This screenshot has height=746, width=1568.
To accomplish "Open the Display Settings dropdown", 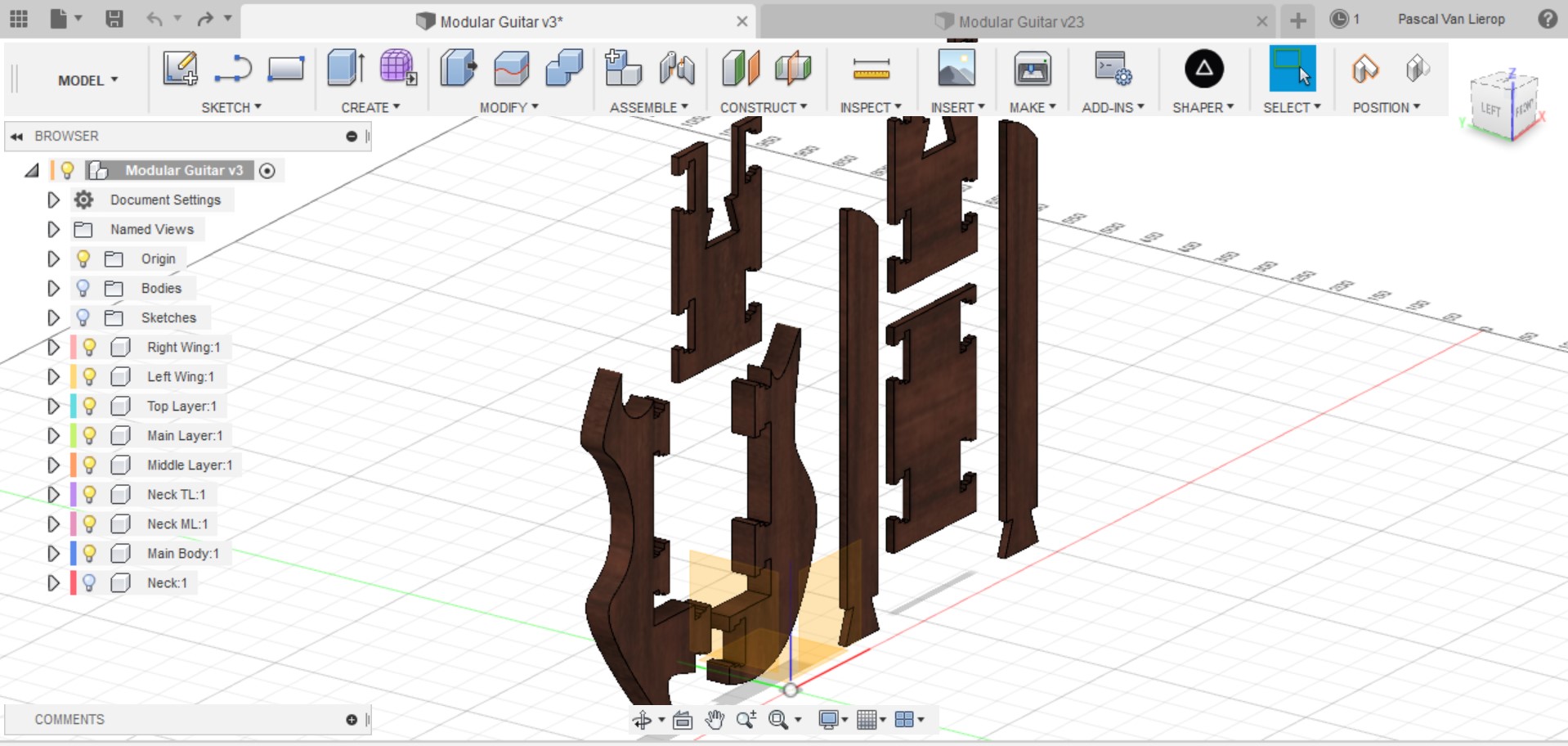I will (x=833, y=720).
